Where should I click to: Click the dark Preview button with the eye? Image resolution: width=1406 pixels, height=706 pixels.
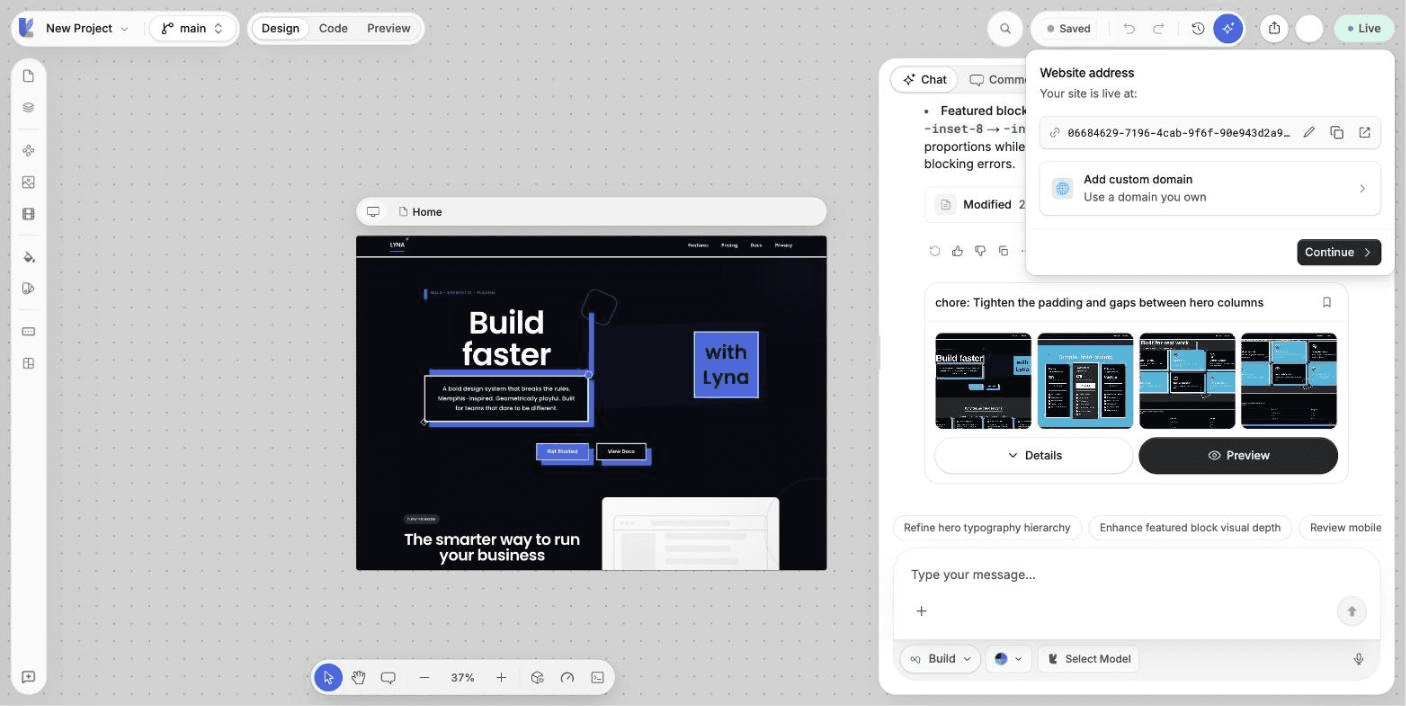(1238, 455)
